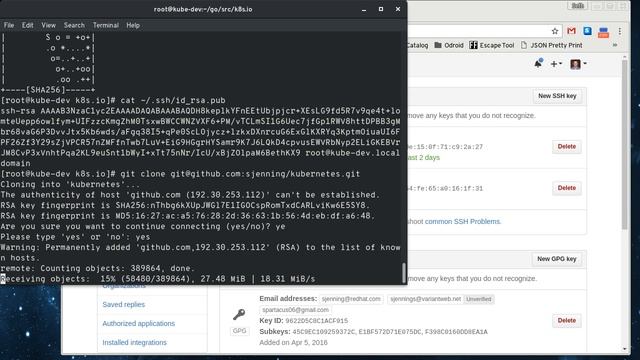
Task: Click the browser page vertical scrollbar
Action: [x=624, y=145]
